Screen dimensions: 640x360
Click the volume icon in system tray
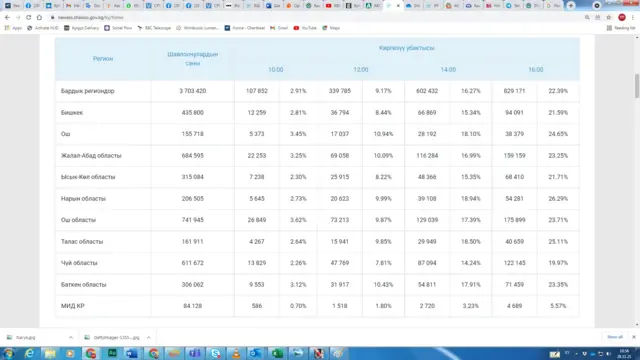point(609,354)
